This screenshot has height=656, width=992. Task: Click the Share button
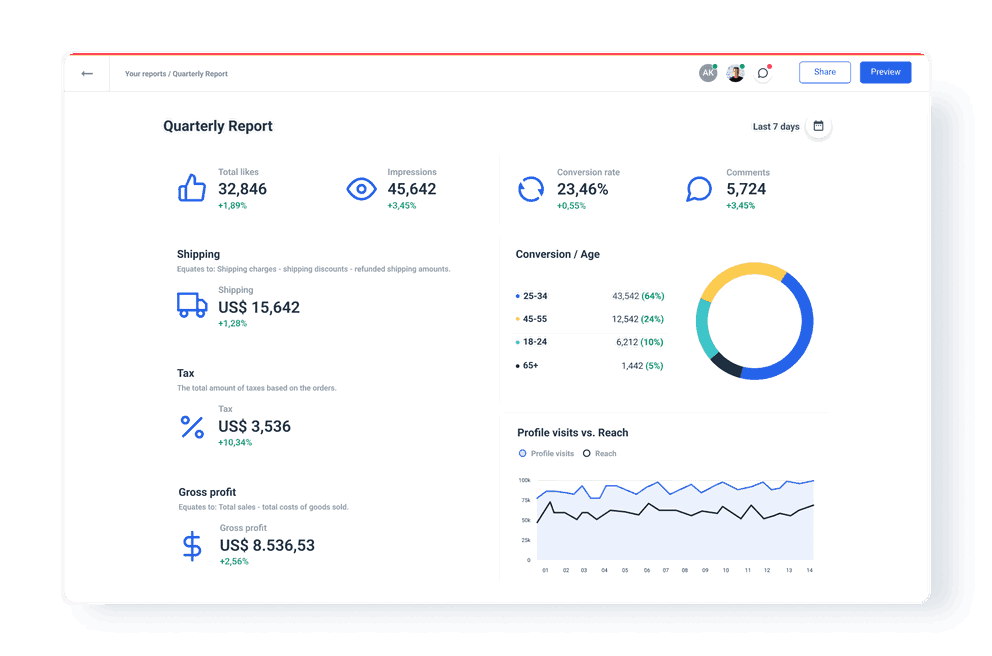tap(824, 72)
